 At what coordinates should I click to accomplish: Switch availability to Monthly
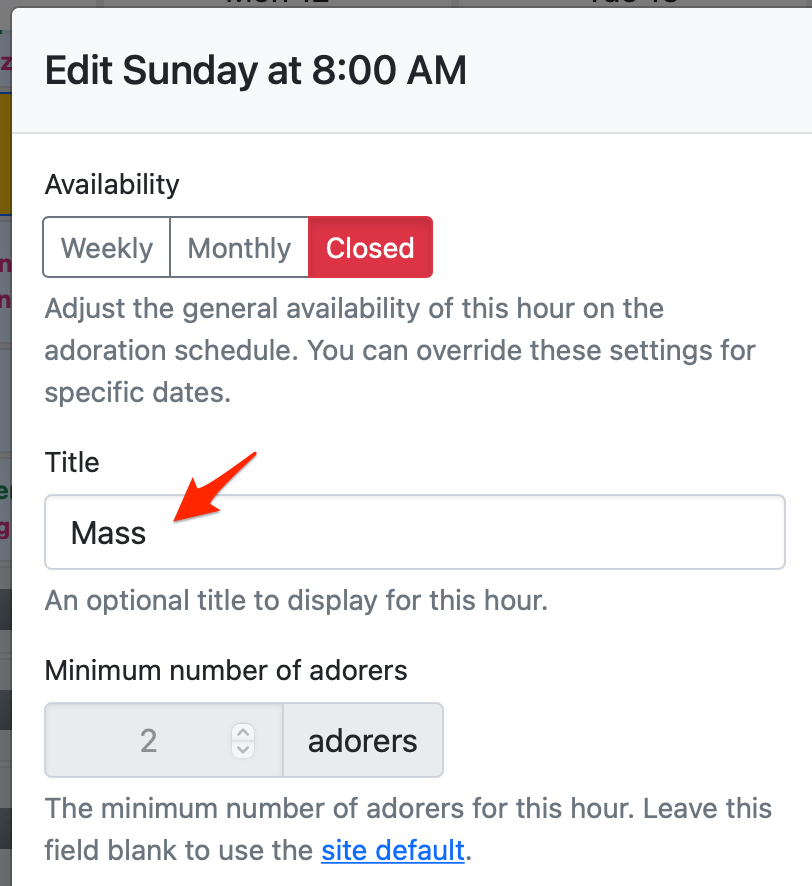239,248
